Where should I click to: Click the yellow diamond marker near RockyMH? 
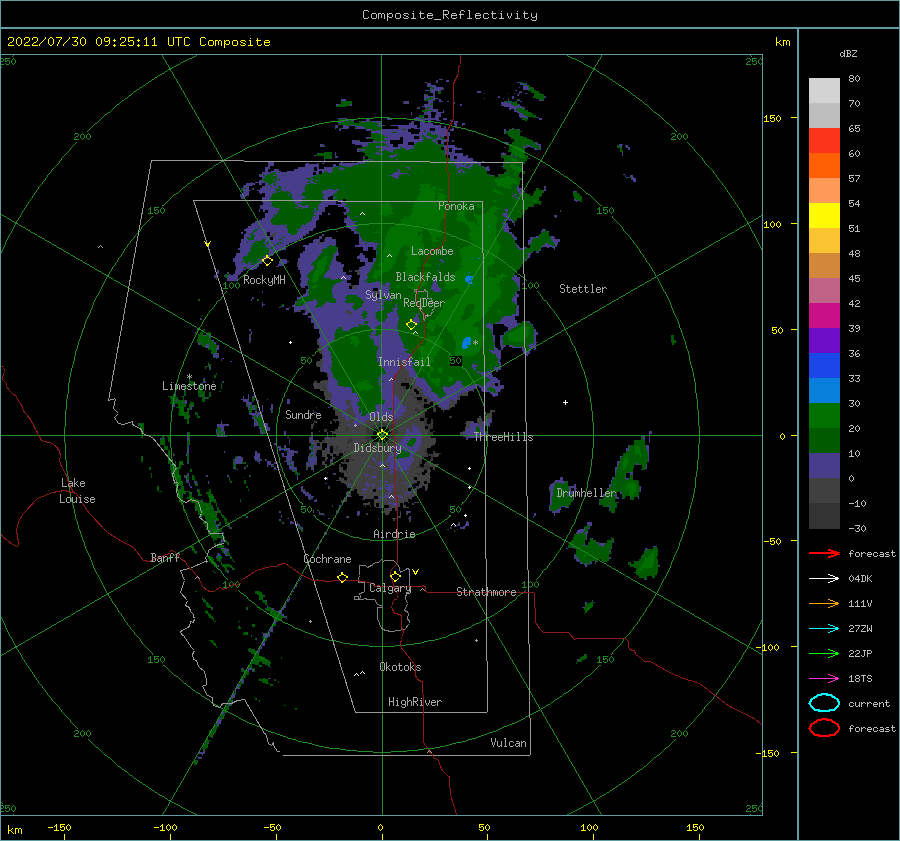coord(267,261)
